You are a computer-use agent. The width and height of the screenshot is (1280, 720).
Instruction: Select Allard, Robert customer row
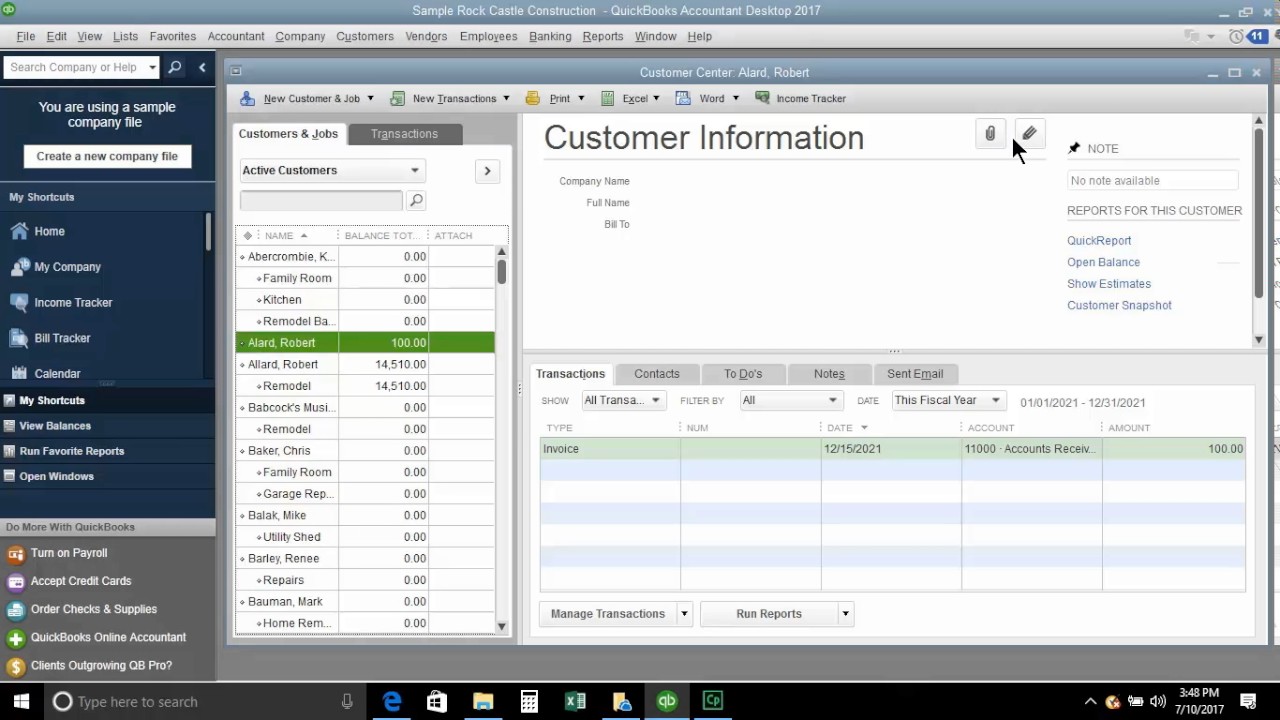(365, 364)
